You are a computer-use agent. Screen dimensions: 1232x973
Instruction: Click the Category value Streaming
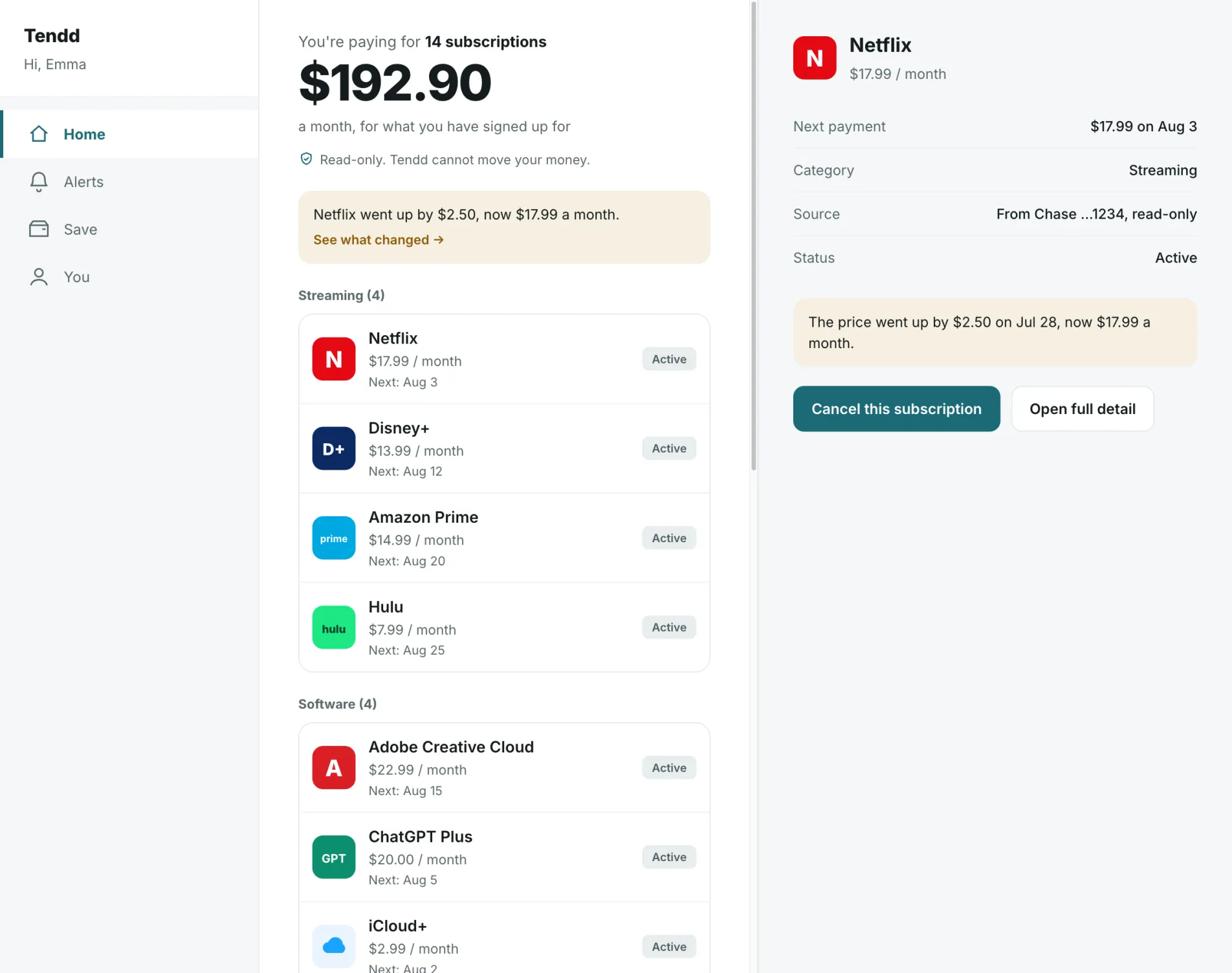coord(1163,170)
